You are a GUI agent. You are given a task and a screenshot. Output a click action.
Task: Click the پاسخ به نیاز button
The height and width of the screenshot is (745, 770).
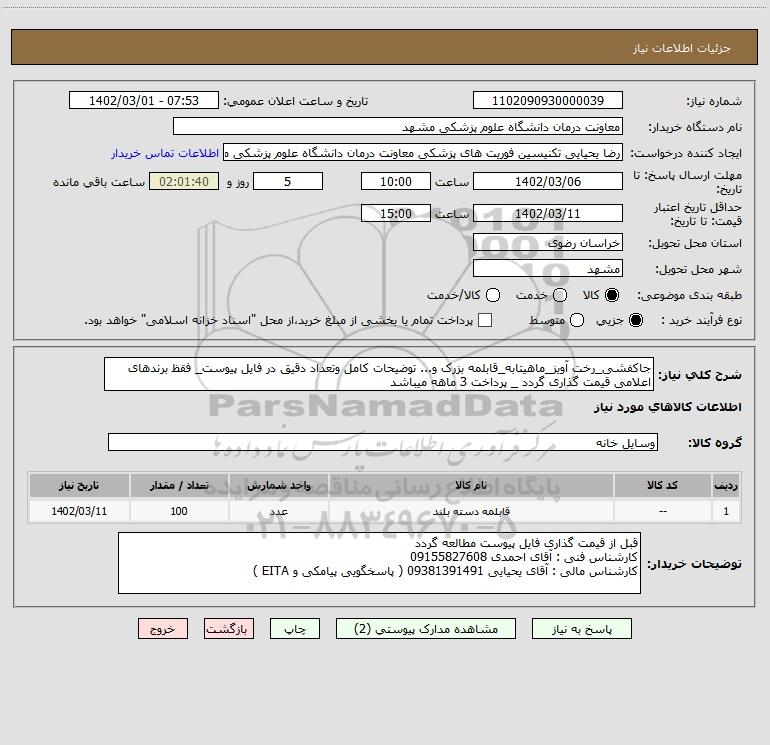click(581, 629)
